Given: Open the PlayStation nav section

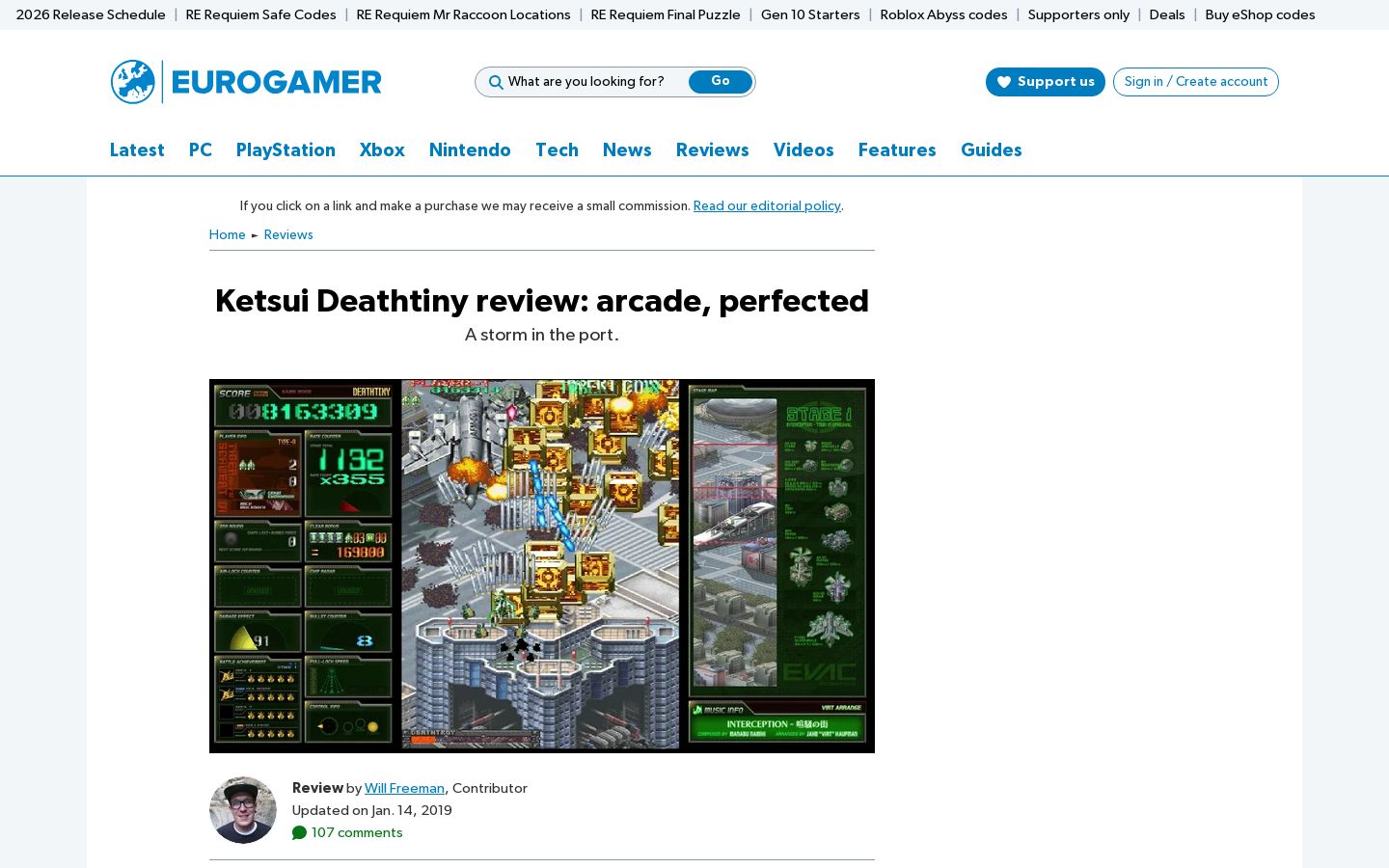Looking at the screenshot, I should 286,149.
